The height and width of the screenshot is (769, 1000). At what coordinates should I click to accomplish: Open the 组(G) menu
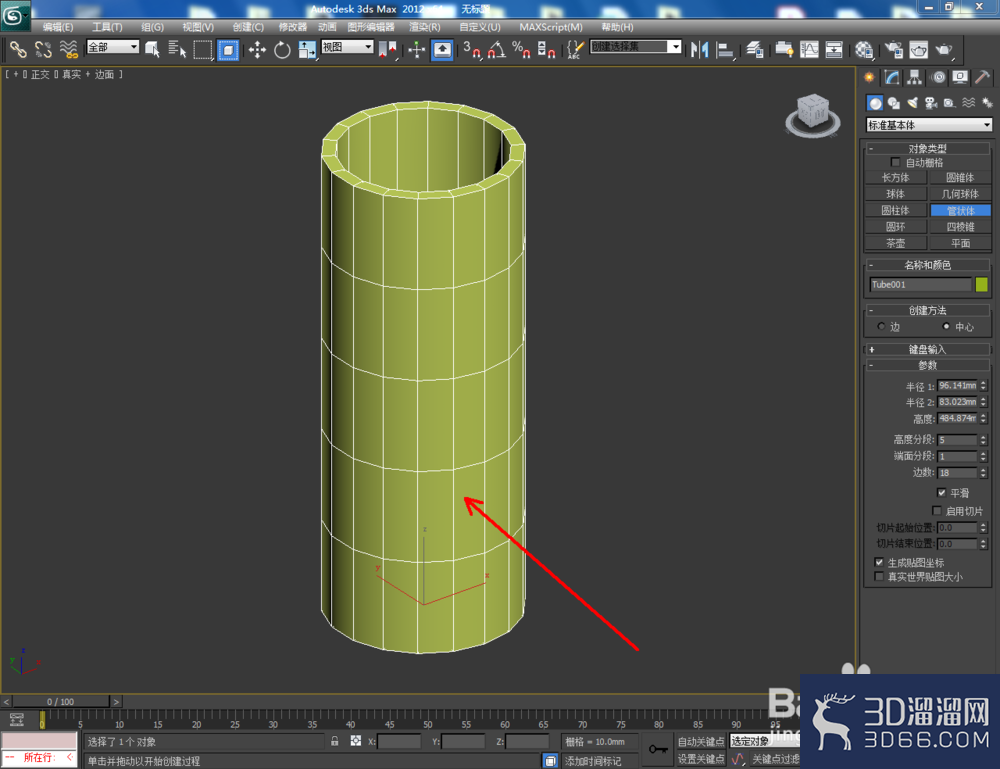click(152, 27)
